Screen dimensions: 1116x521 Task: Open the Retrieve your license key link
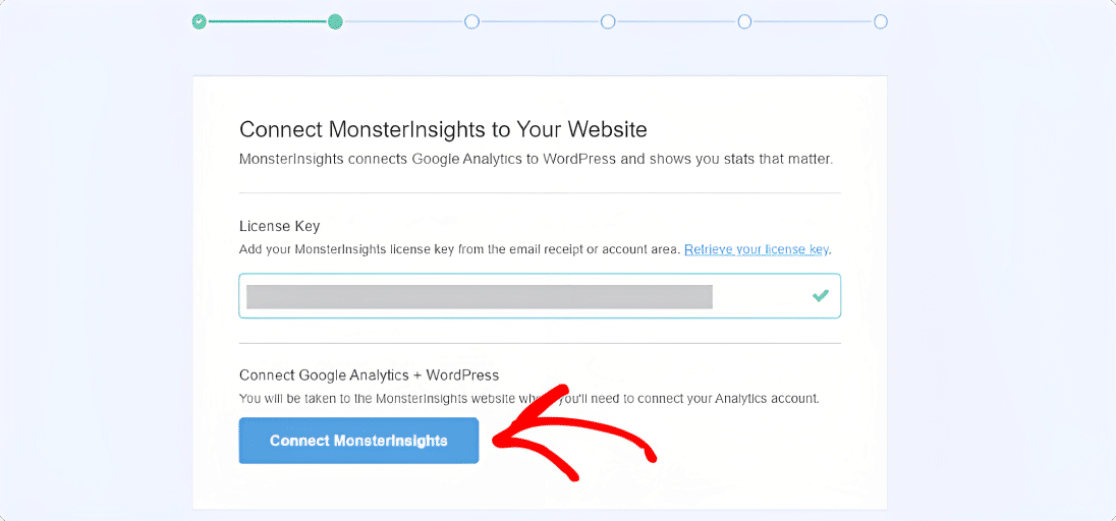click(x=757, y=250)
